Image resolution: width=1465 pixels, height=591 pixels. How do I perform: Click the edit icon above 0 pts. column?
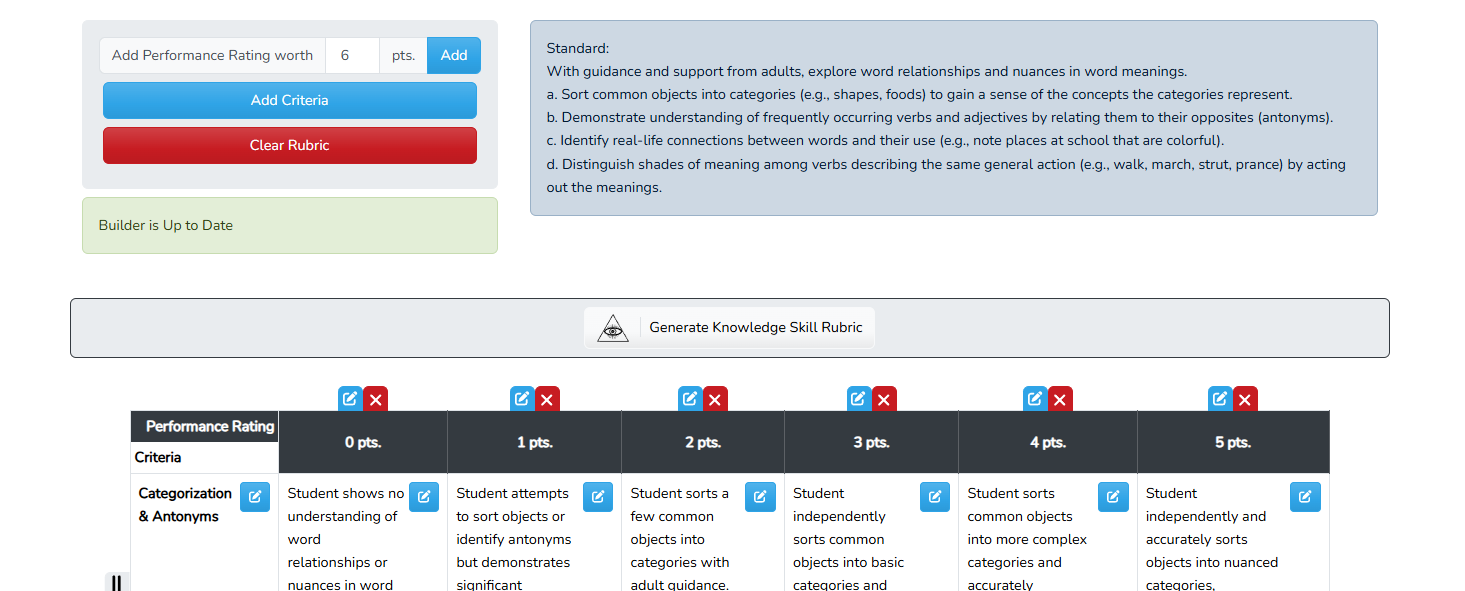pyautogui.click(x=350, y=399)
